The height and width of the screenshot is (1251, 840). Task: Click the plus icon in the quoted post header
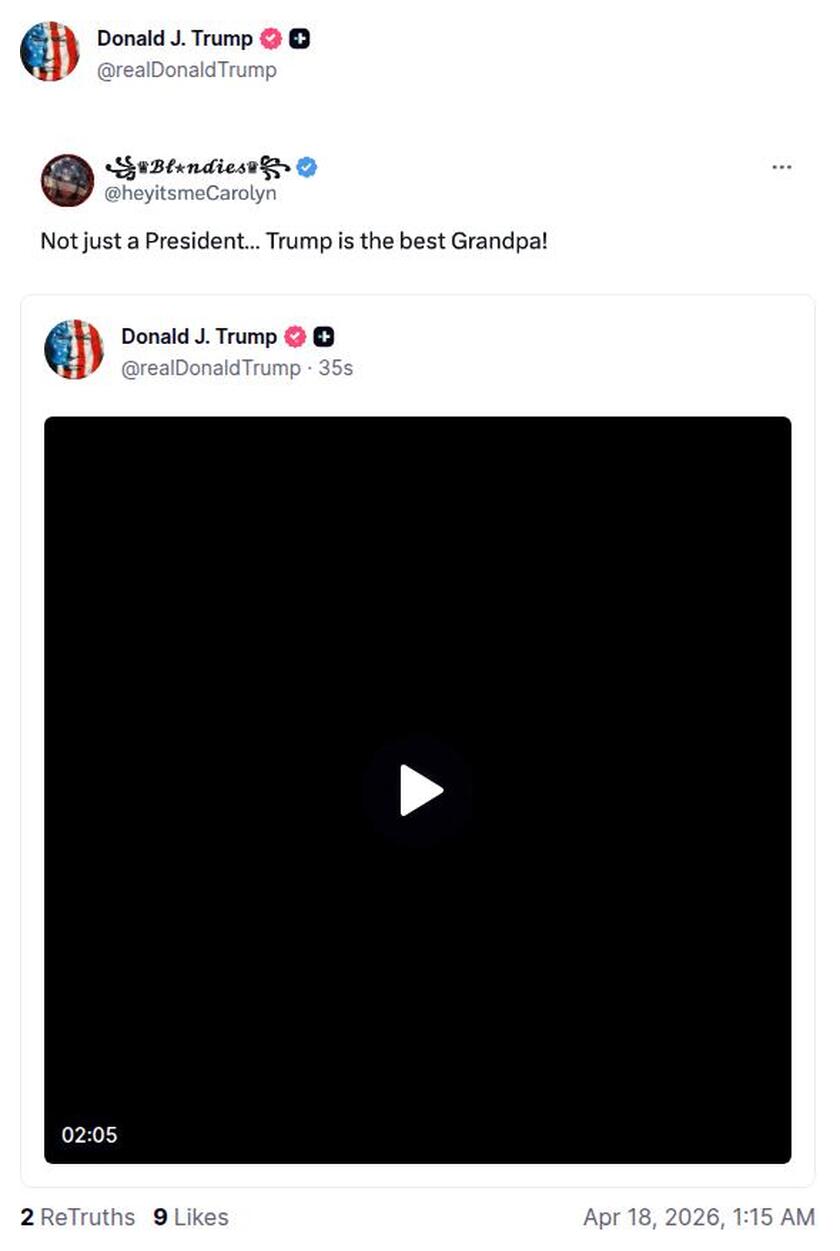(322, 337)
